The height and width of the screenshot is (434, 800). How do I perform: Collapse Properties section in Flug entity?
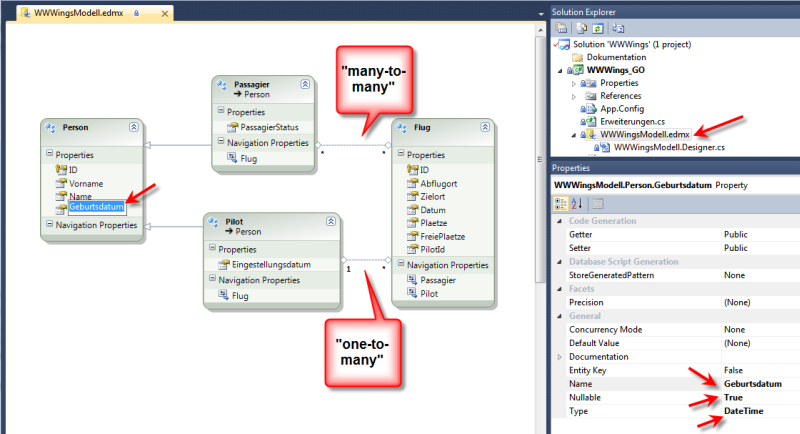[x=401, y=153]
